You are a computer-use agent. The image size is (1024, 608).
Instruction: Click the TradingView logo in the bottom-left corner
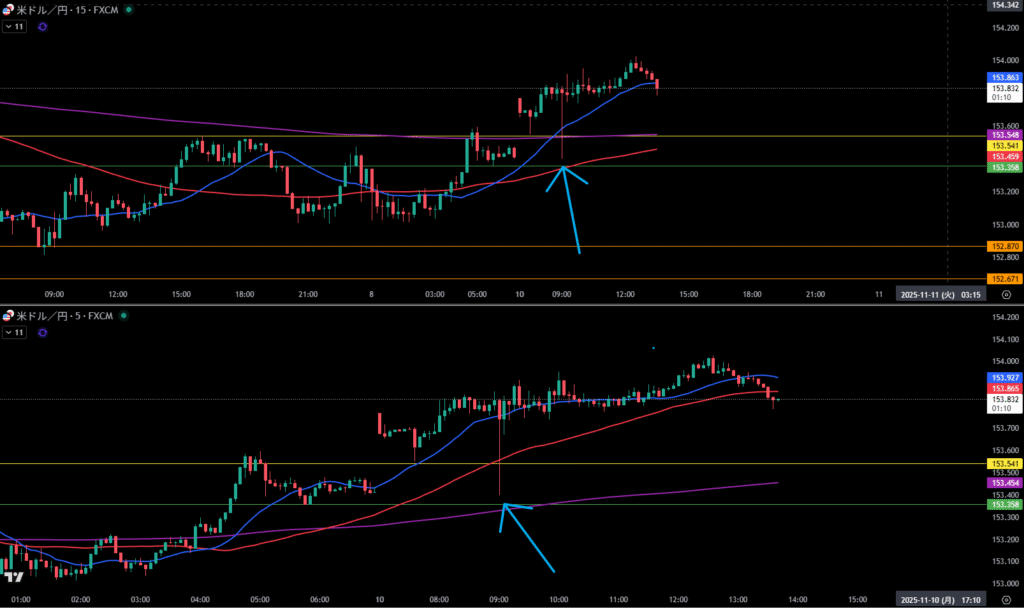pyautogui.click(x=14, y=578)
